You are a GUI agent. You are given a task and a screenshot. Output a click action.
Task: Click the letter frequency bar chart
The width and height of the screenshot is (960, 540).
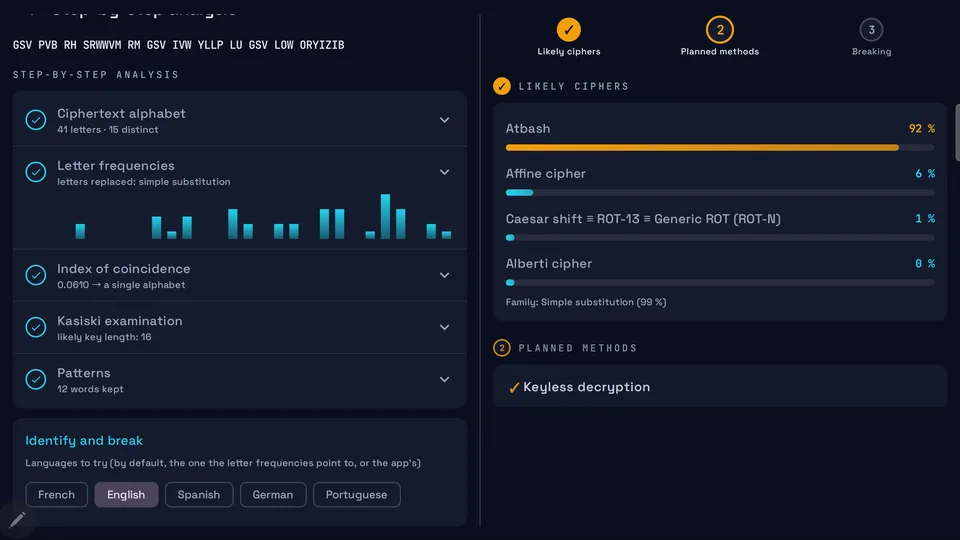(263, 216)
